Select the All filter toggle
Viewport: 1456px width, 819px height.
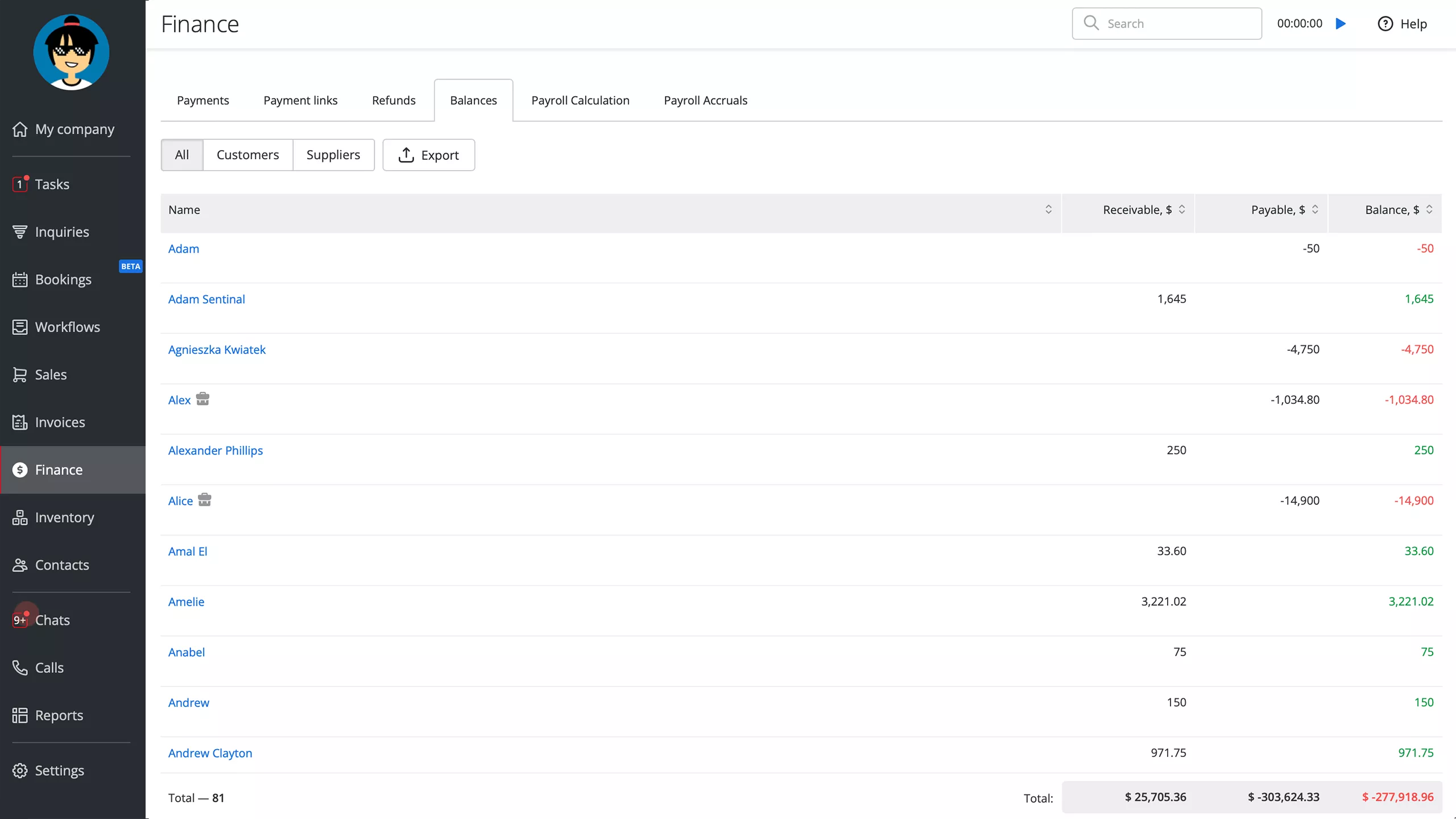pyautogui.click(x=181, y=155)
